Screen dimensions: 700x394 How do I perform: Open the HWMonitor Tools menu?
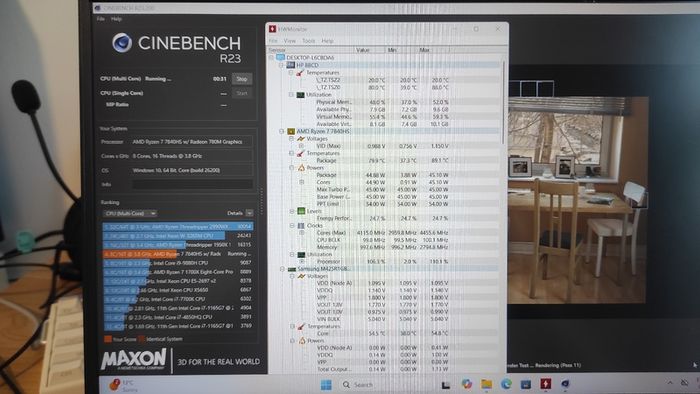point(308,41)
